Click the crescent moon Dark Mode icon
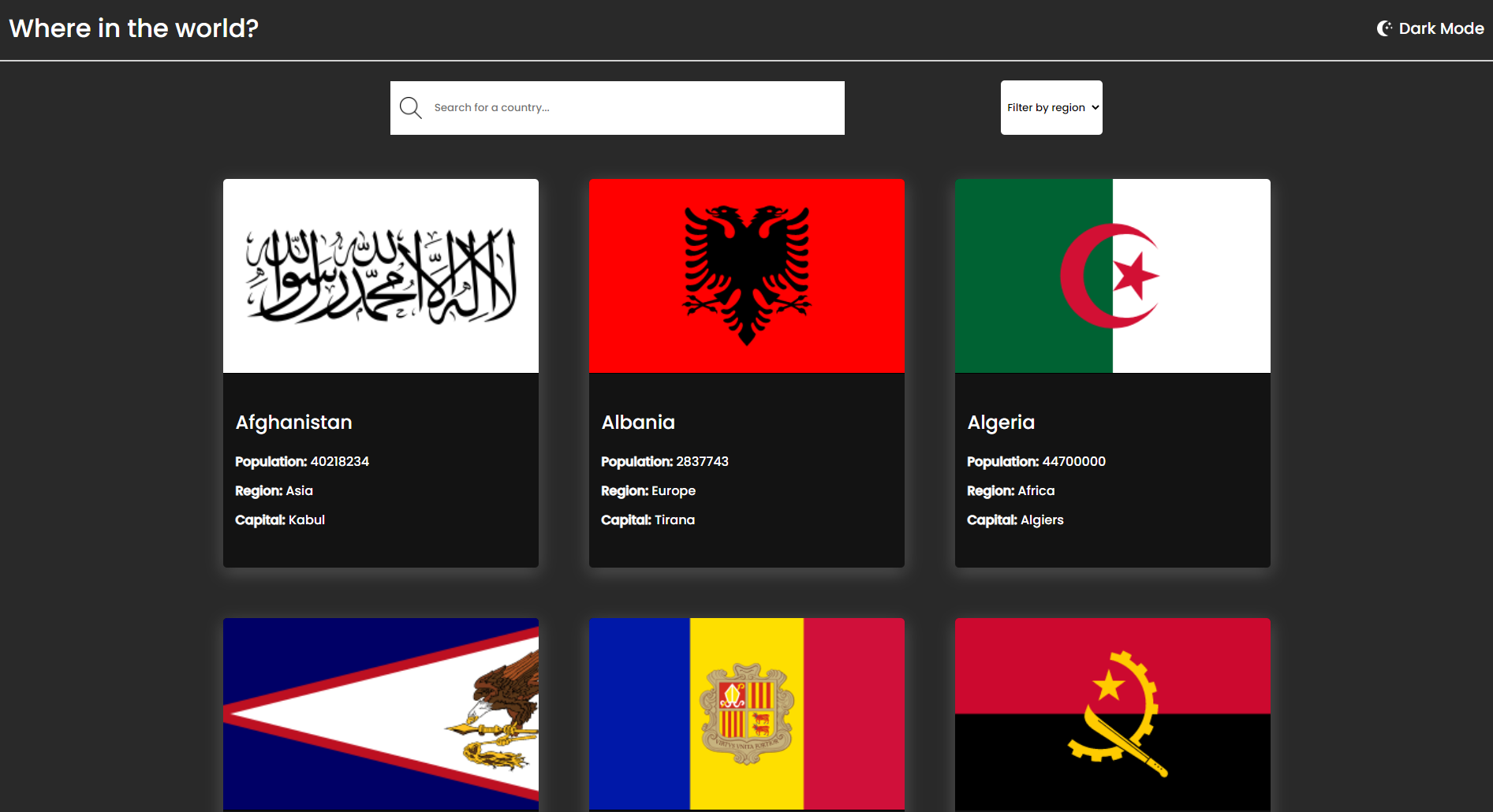This screenshot has height=812, width=1493. (x=1386, y=28)
